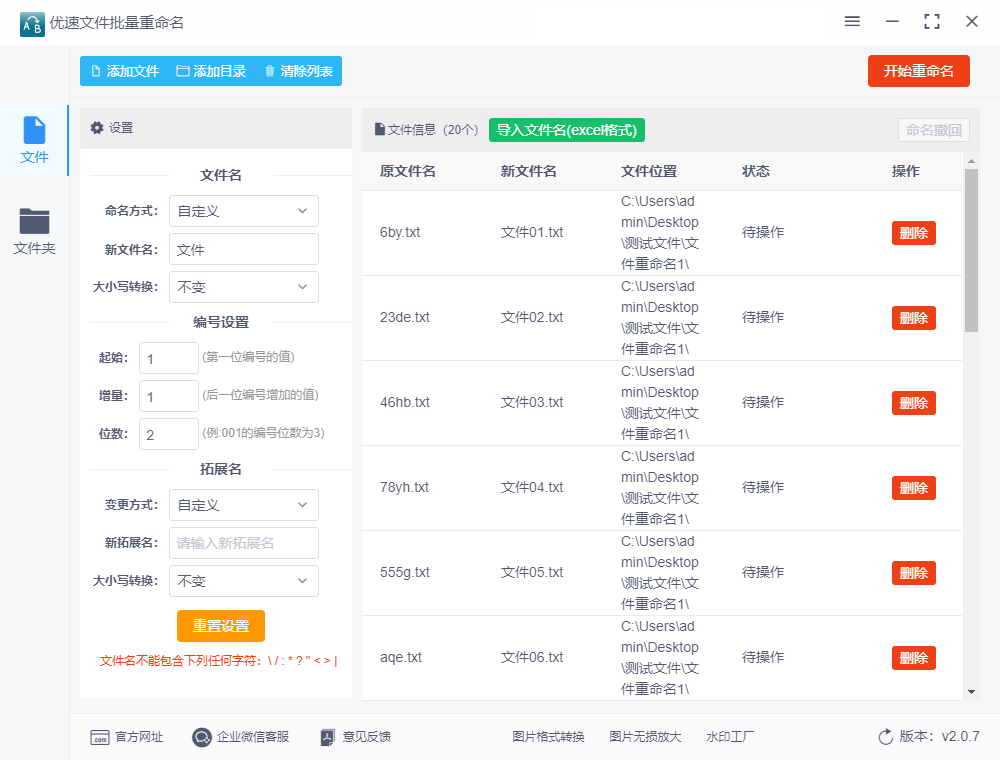The image size is (1000, 760).
Task: Click the 命名撤回 undo button
Action: click(934, 130)
